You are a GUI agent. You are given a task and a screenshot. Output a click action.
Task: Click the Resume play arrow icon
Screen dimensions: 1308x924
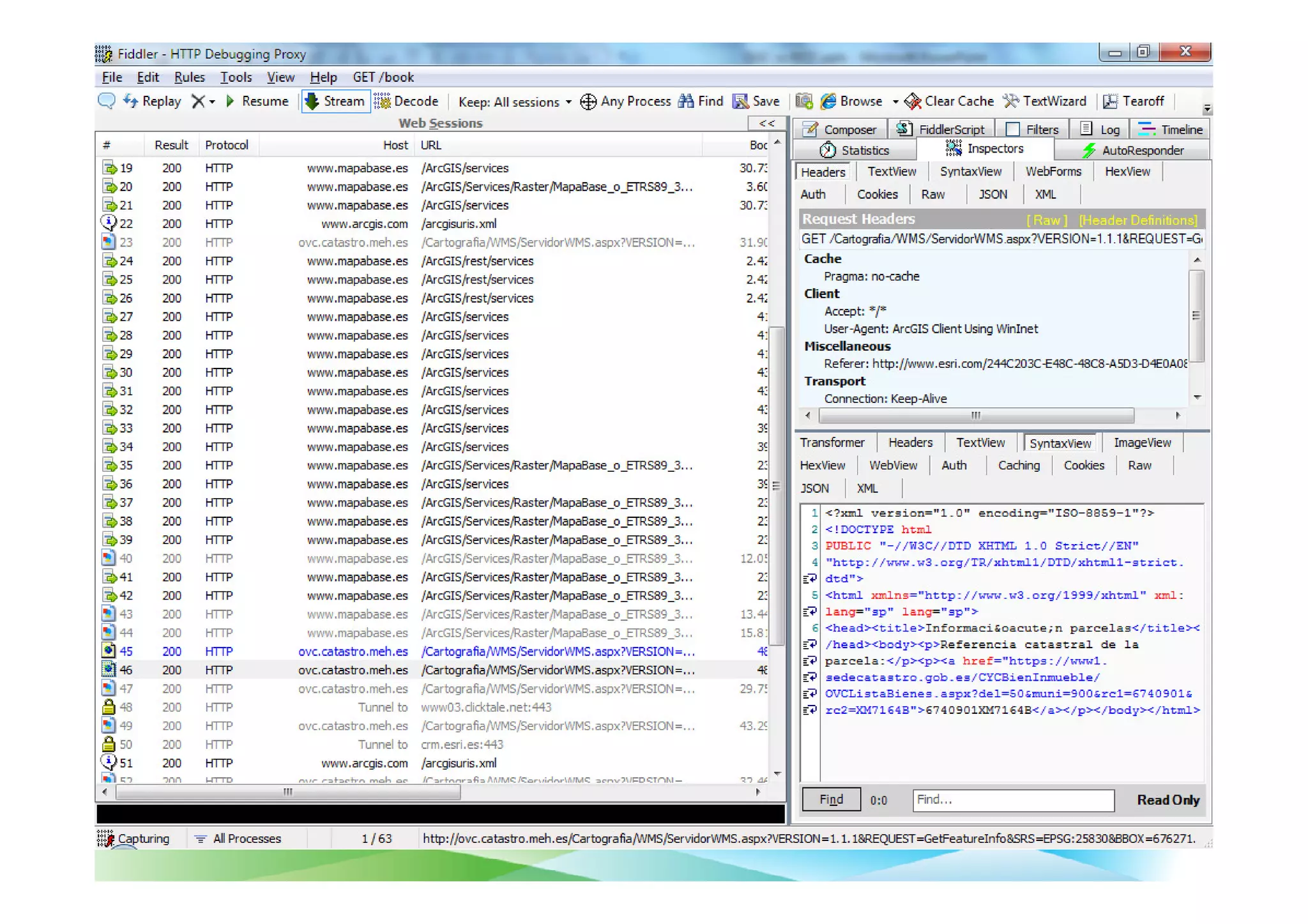[x=231, y=101]
